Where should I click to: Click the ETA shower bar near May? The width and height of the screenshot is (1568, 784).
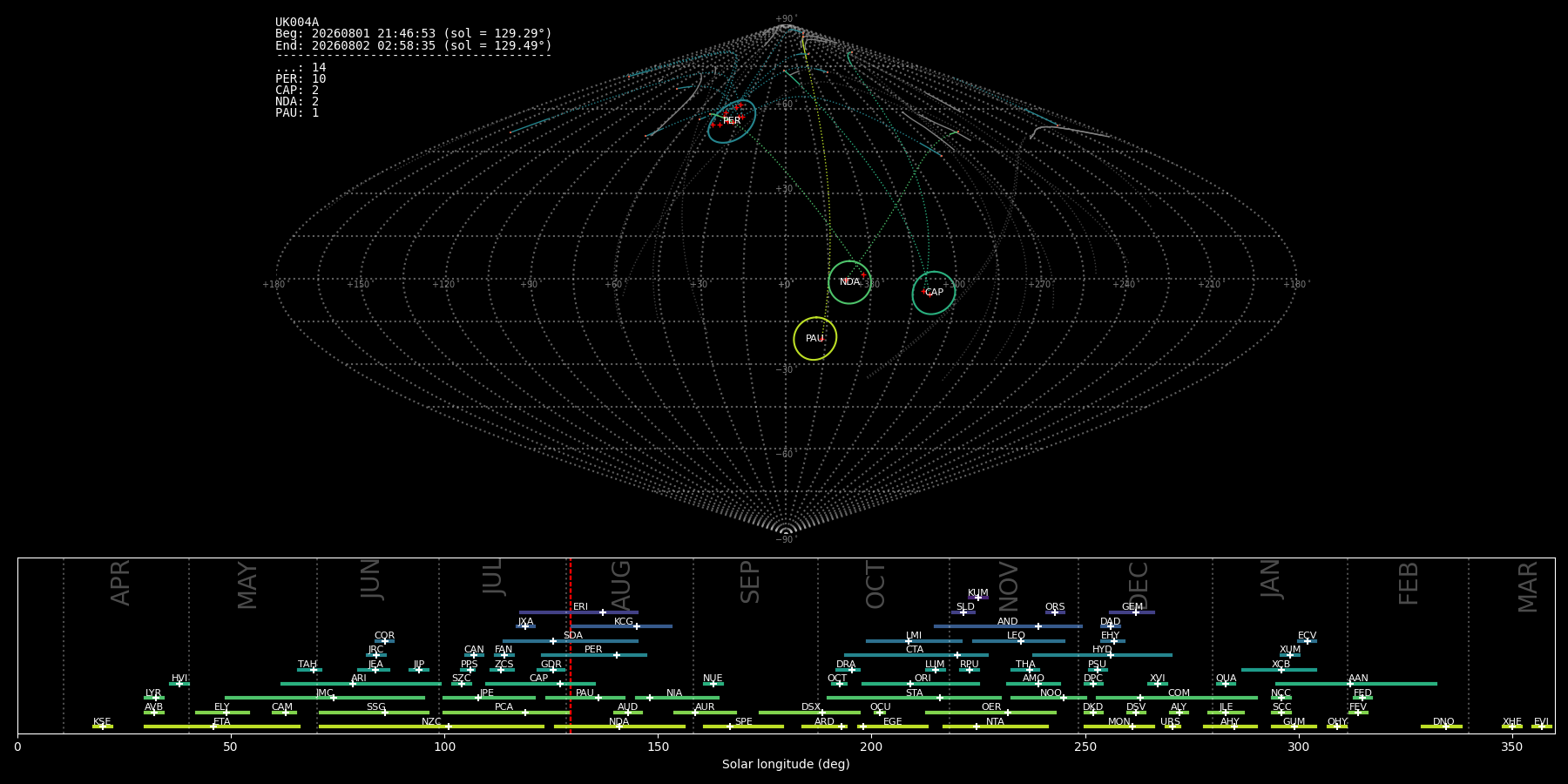click(222, 727)
